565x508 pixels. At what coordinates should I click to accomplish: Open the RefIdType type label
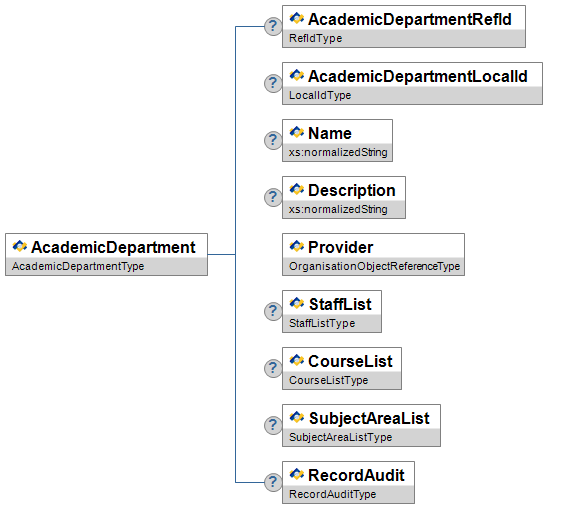(x=316, y=38)
